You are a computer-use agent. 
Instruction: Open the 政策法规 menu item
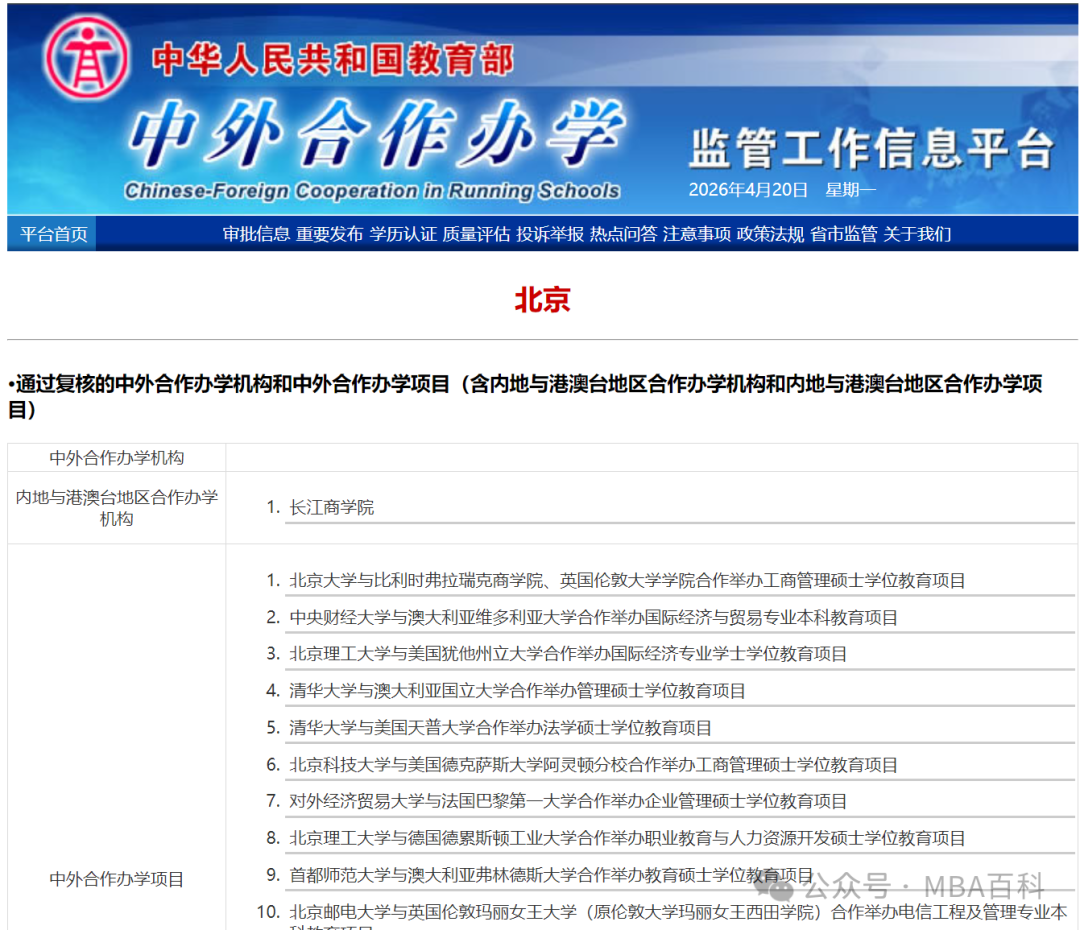click(770, 234)
